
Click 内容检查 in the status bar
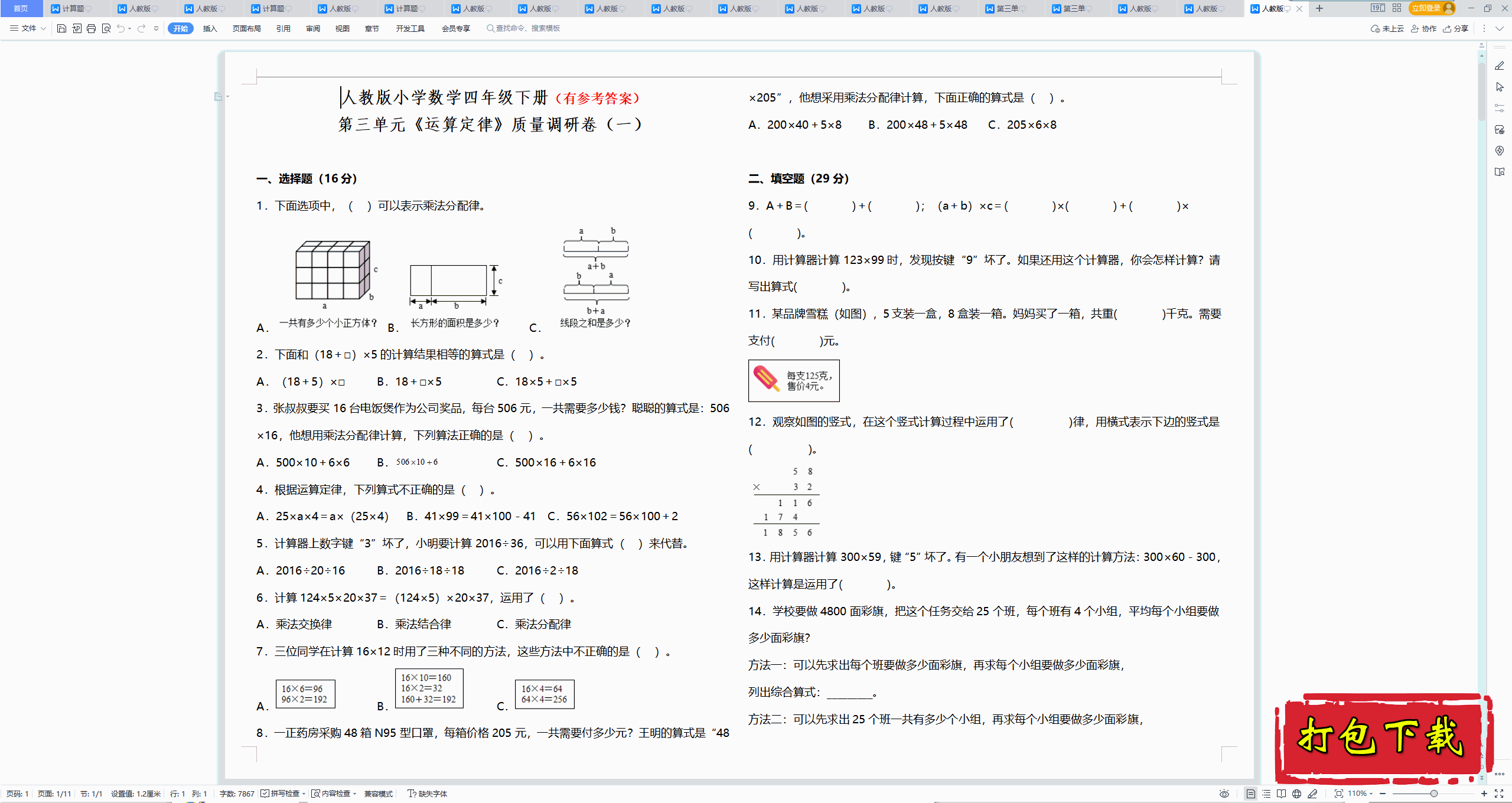pos(331,794)
